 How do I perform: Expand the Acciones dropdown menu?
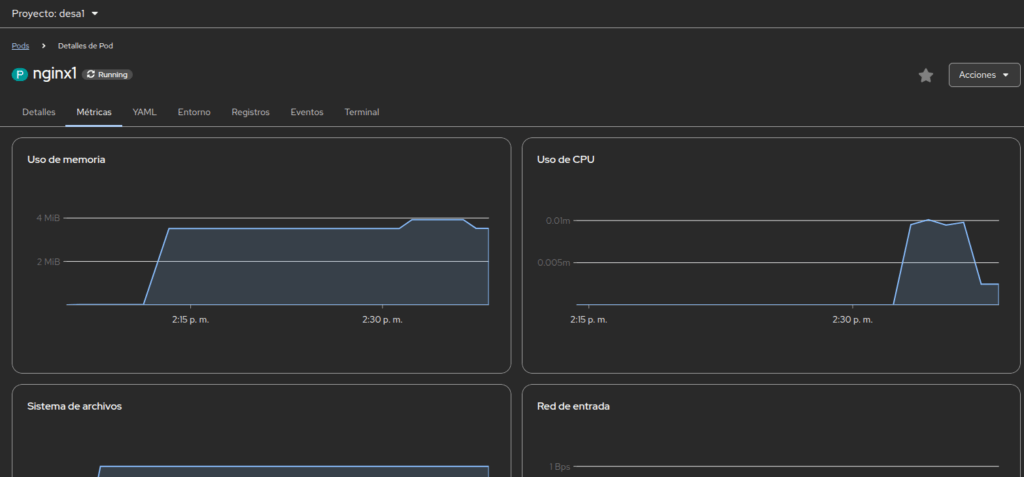984,75
